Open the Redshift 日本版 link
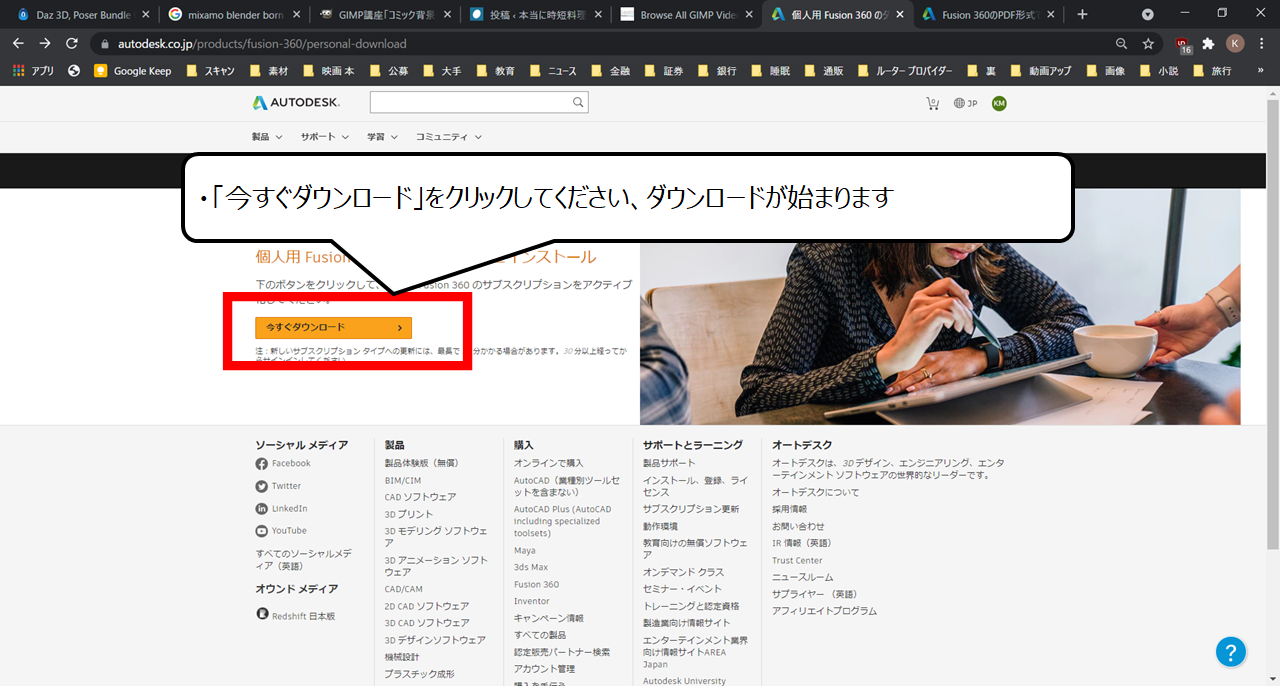This screenshot has height=686, width=1280. click(x=295, y=615)
